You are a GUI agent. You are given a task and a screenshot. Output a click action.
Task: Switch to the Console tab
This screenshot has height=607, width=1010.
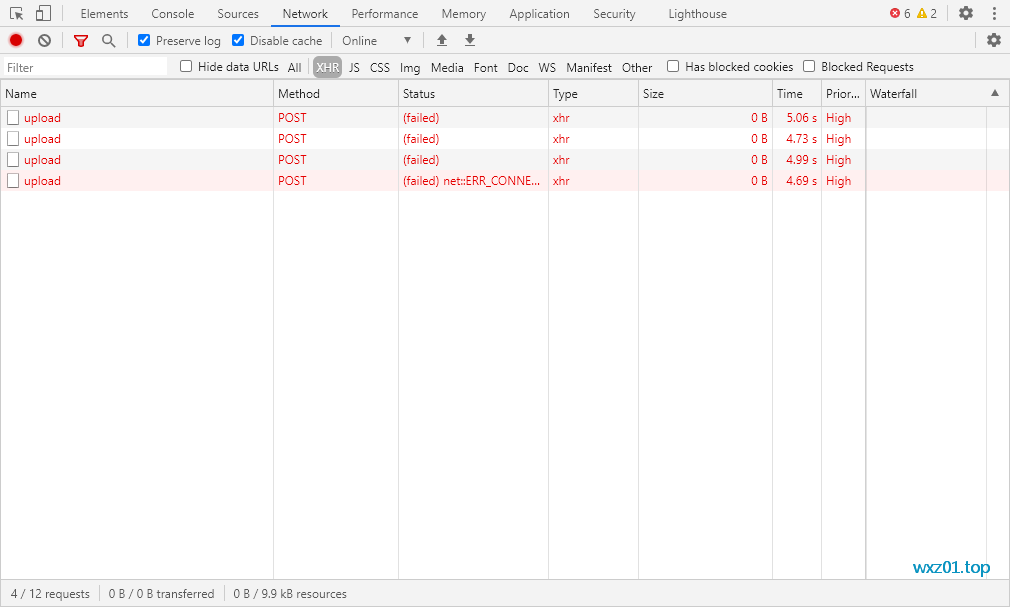click(x=173, y=14)
